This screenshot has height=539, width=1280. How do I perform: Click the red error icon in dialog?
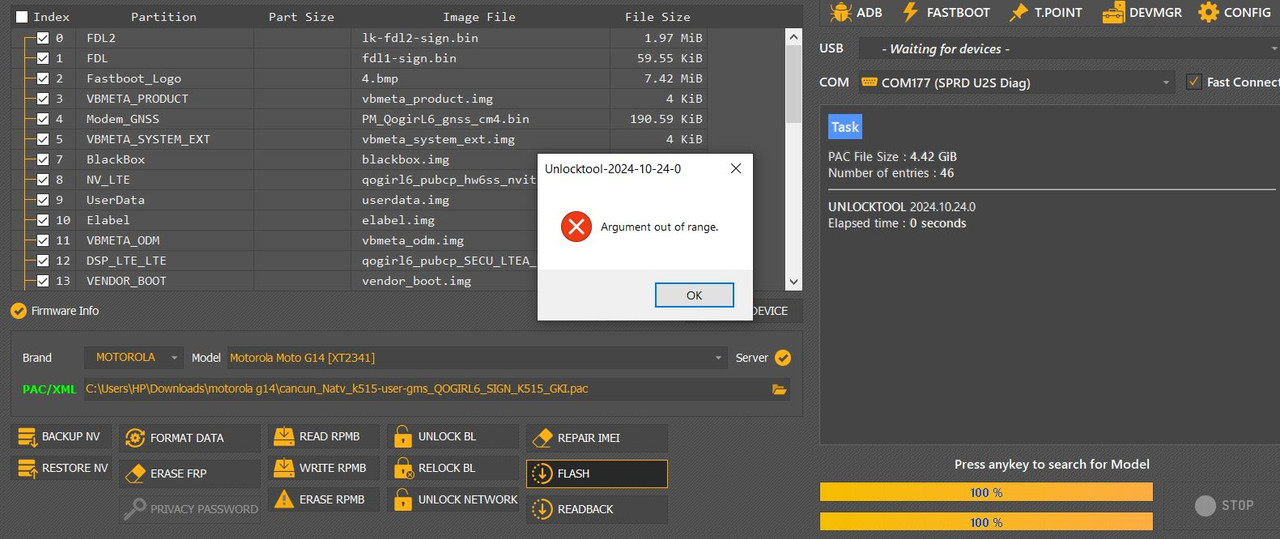(x=575, y=227)
